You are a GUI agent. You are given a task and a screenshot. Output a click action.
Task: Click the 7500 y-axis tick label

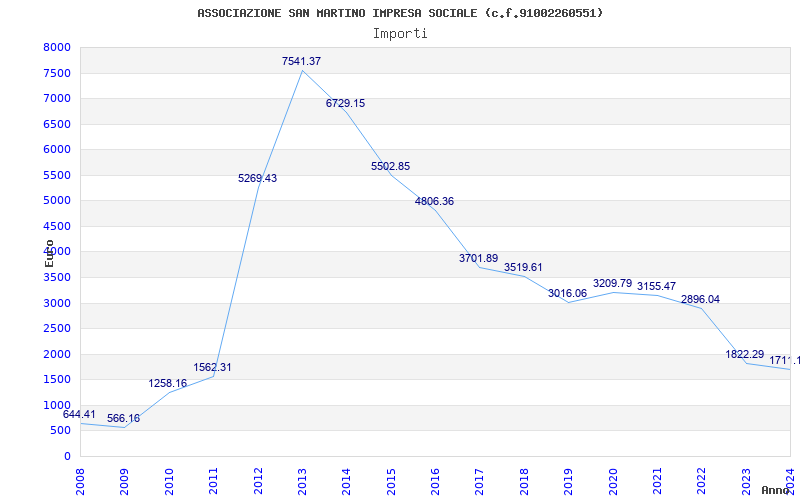click(57, 73)
